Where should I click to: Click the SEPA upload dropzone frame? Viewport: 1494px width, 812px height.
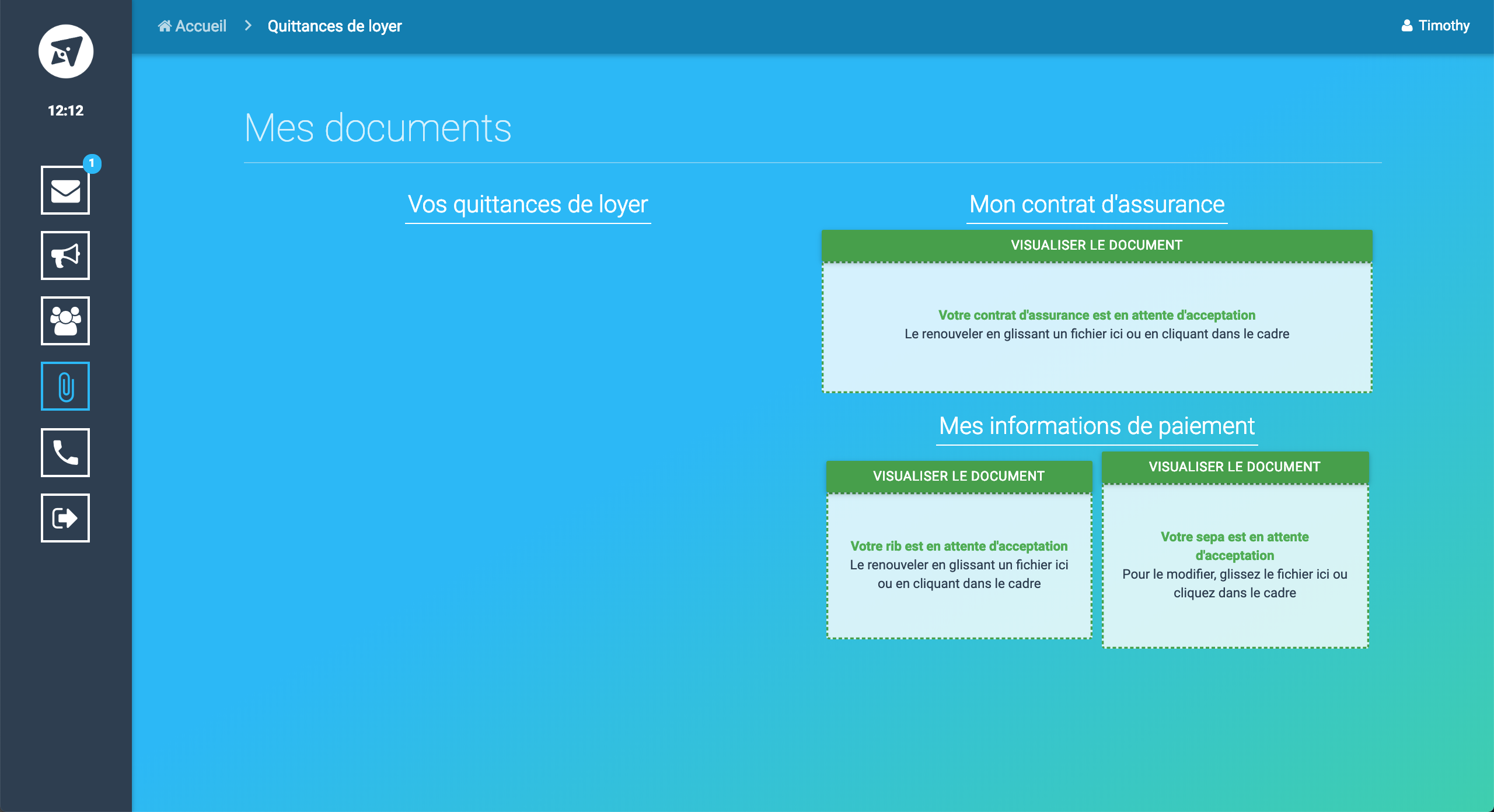coord(1234,622)
